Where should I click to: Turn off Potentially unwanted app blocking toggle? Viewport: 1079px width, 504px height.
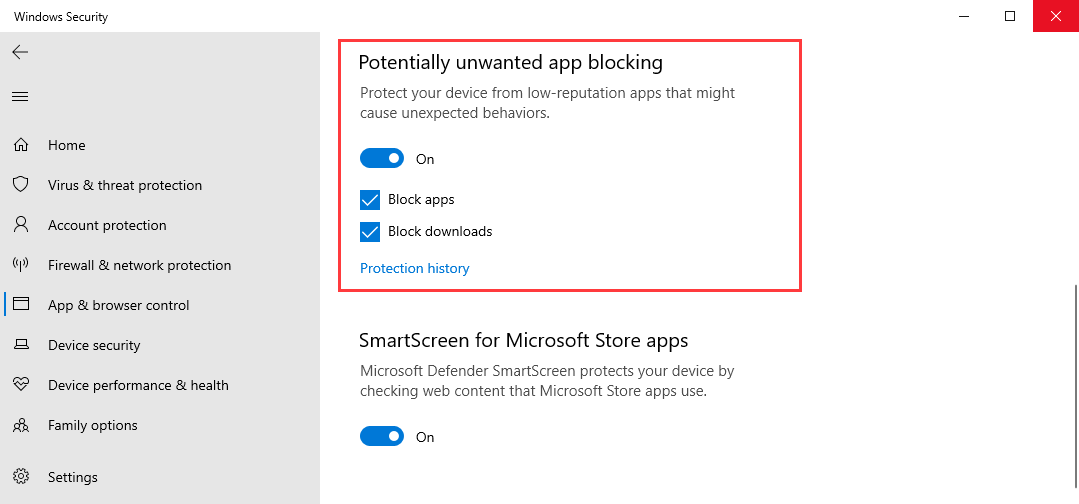382,158
